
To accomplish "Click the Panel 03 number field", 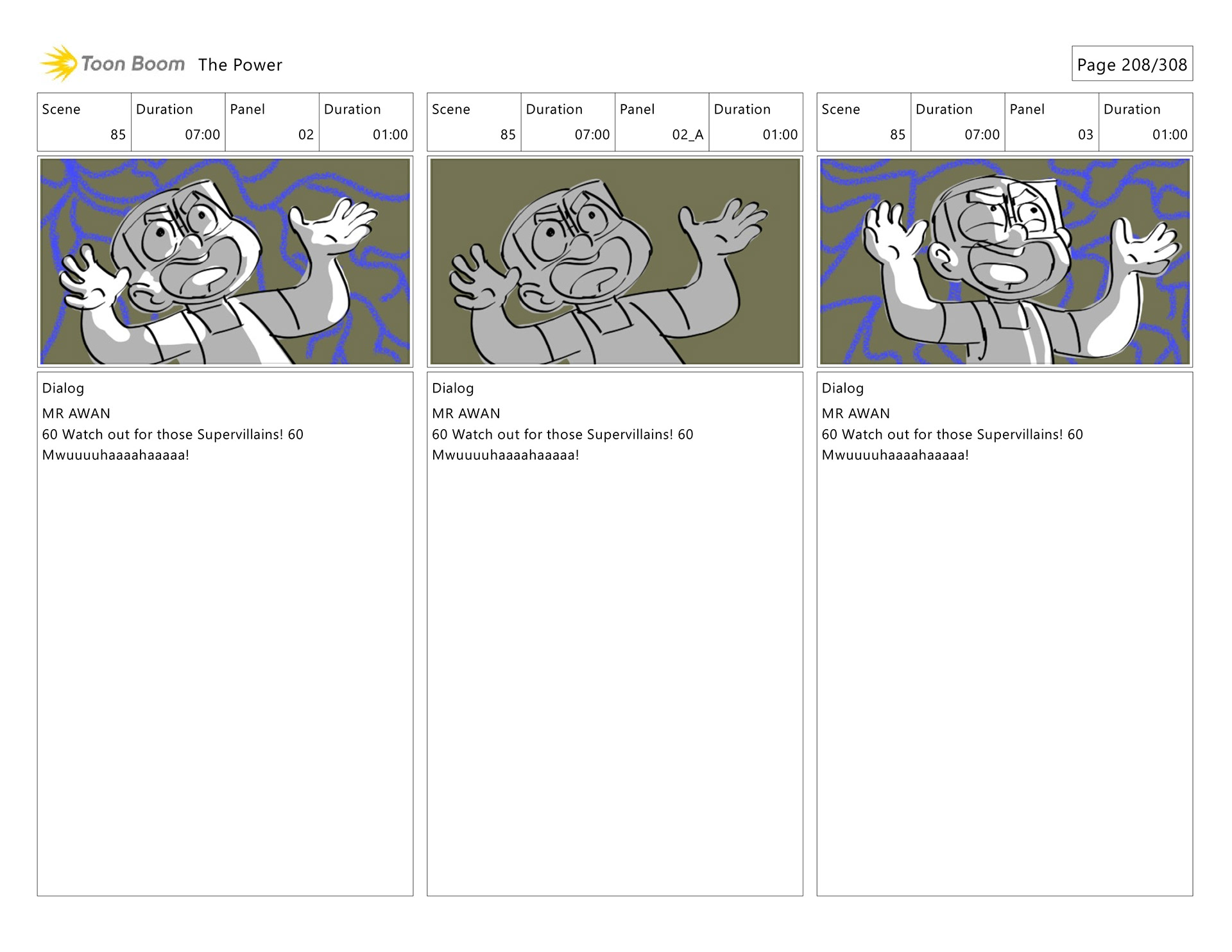I will [x=1052, y=123].
